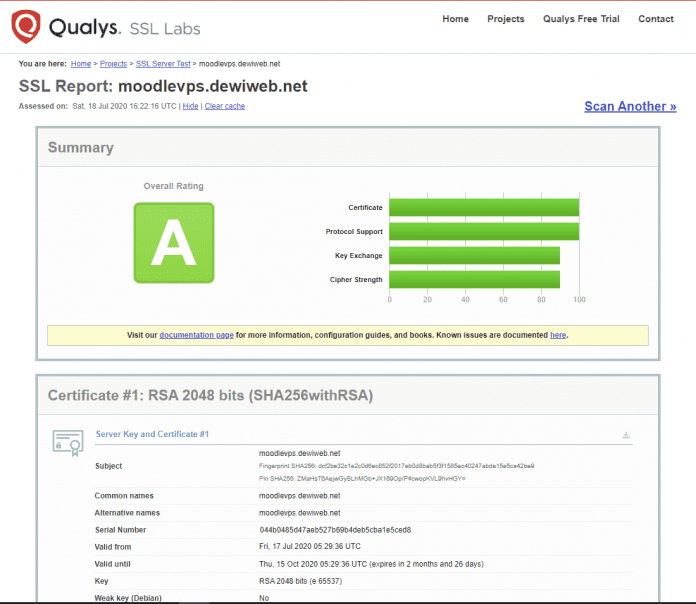Click the Pin SHA256 line
This screenshot has height=604, width=696.
coord(362,478)
